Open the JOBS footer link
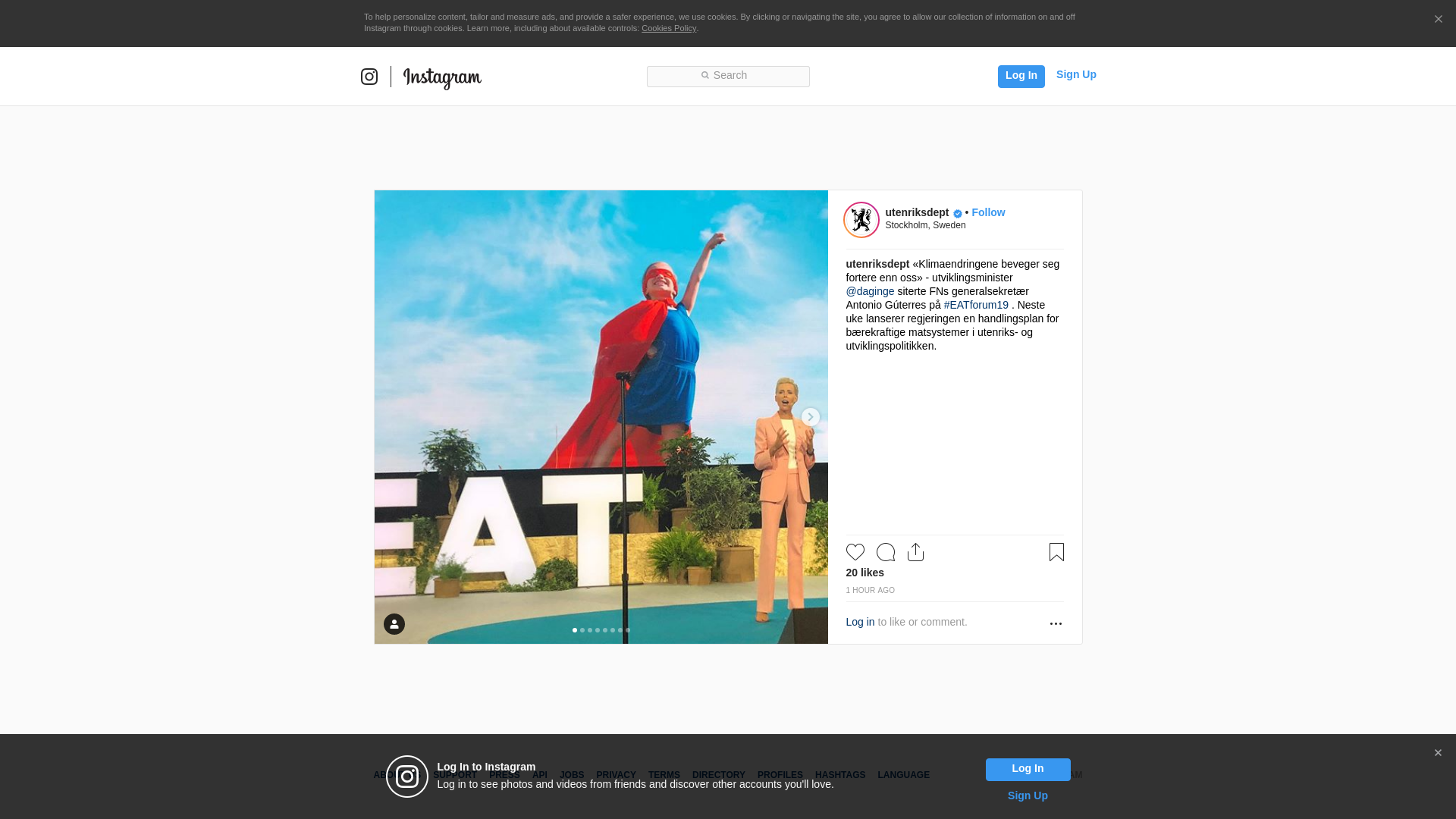This screenshot has height=819, width=1456. point(572,775)
